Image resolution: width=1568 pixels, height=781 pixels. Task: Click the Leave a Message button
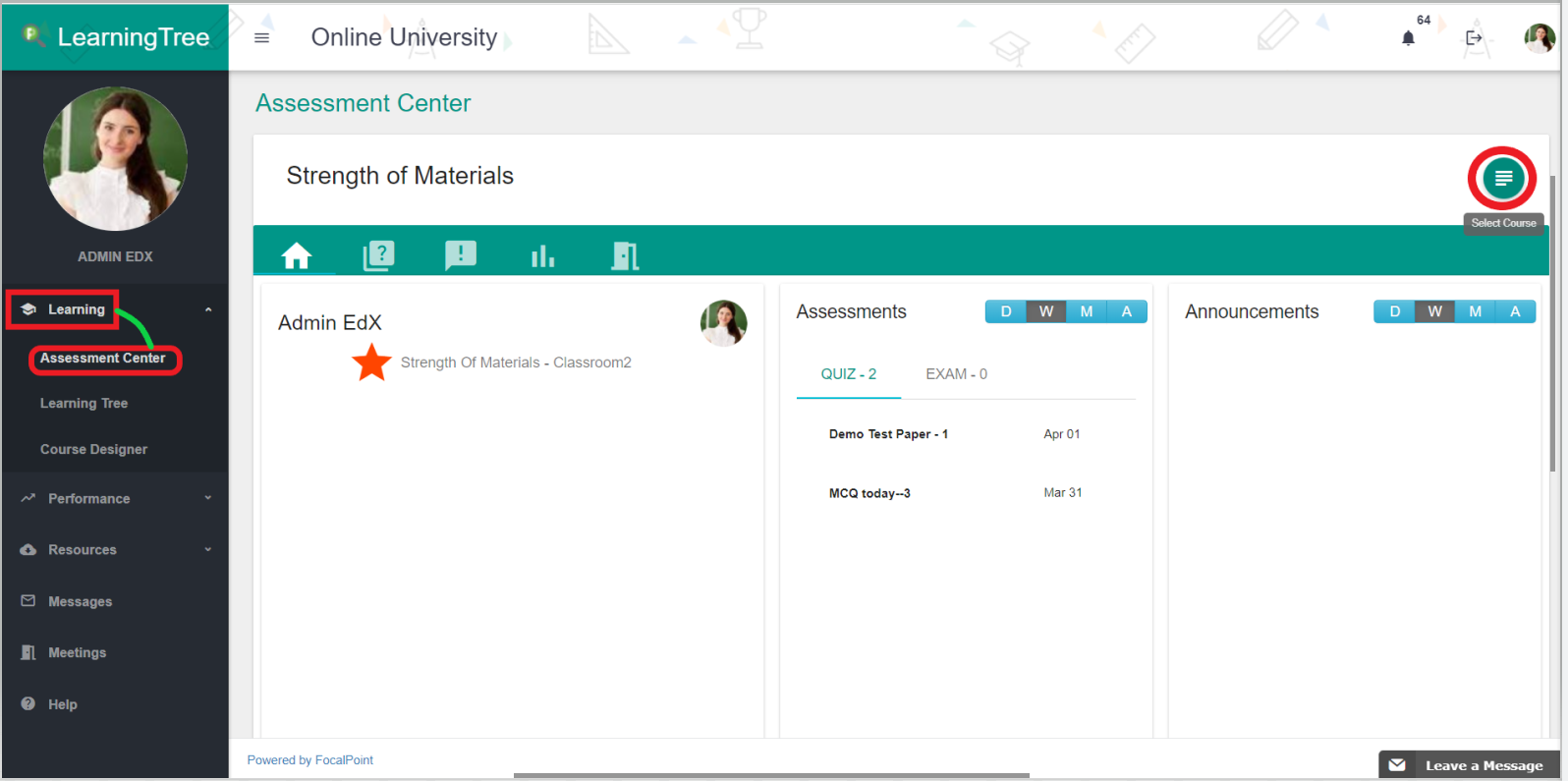pyautogui.click(x=1469, y=765)
